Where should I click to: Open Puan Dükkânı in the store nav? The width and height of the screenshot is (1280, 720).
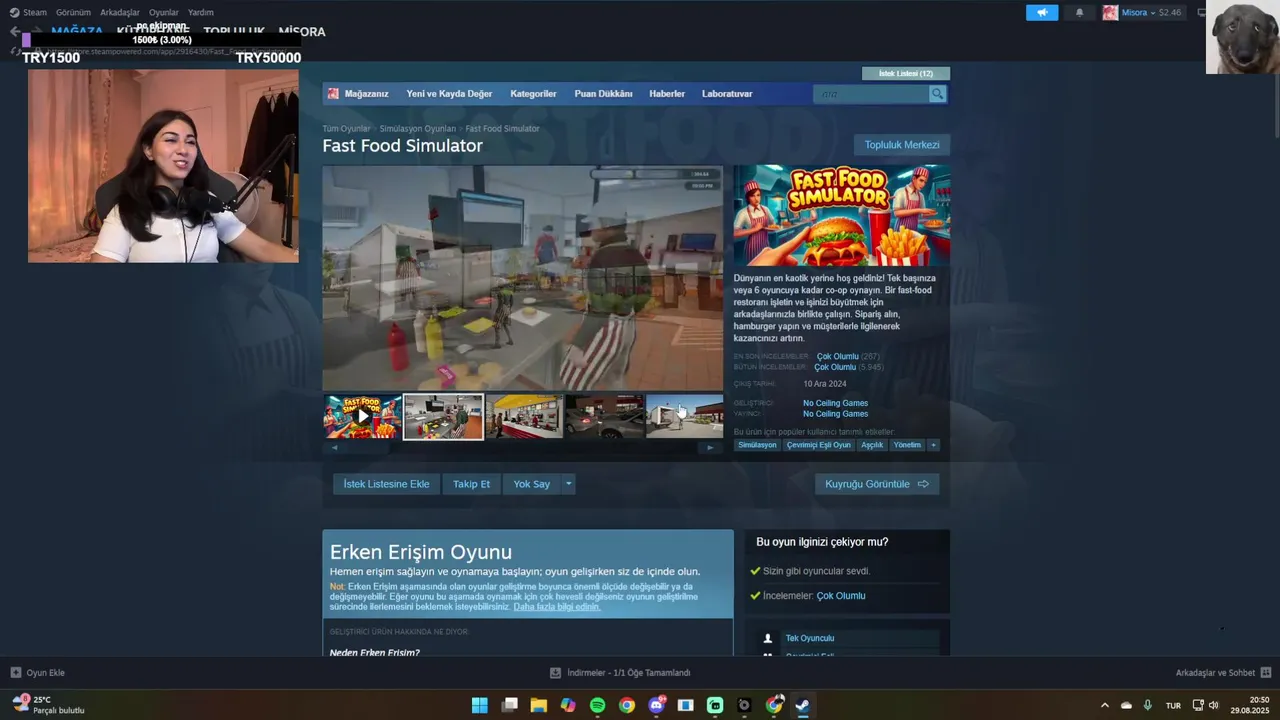603,94
